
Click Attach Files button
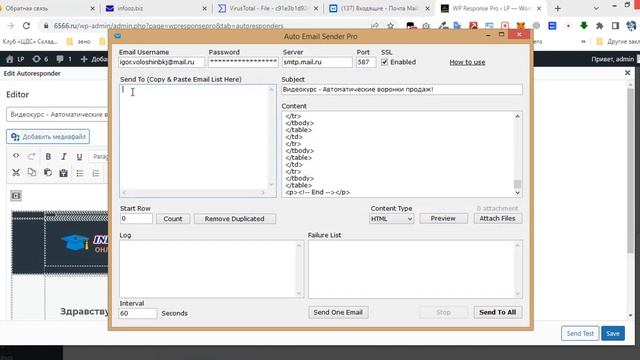(x=497, y=218)
